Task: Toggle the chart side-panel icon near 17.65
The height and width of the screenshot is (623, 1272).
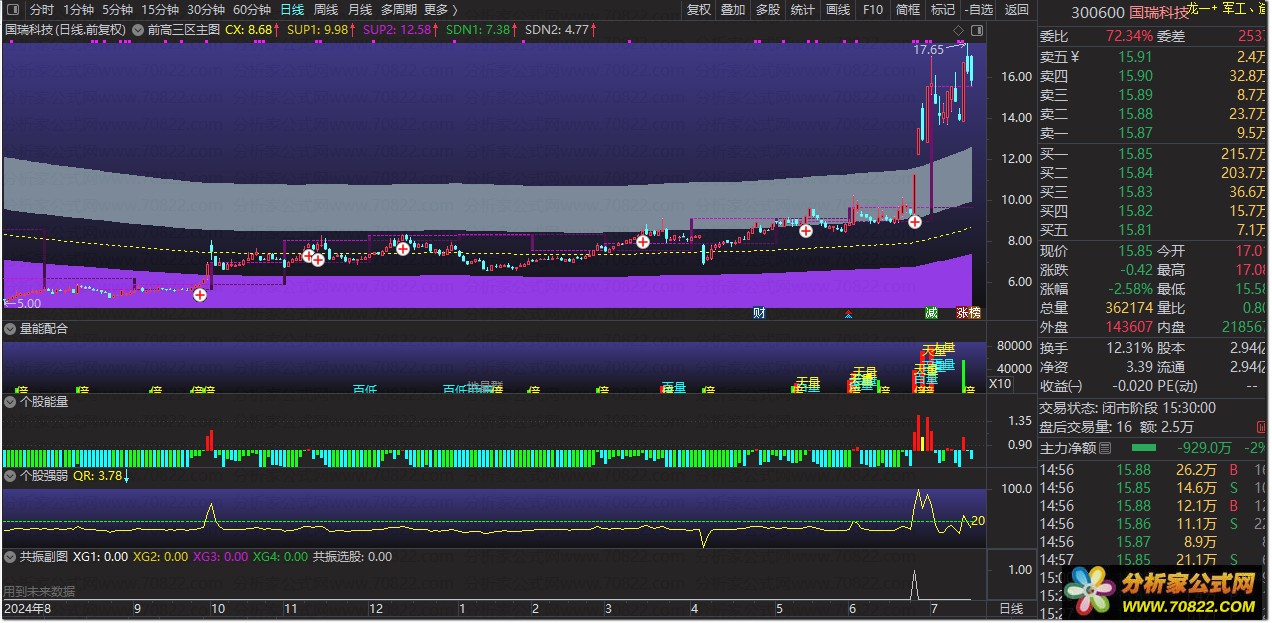Action: coord(977,31)
